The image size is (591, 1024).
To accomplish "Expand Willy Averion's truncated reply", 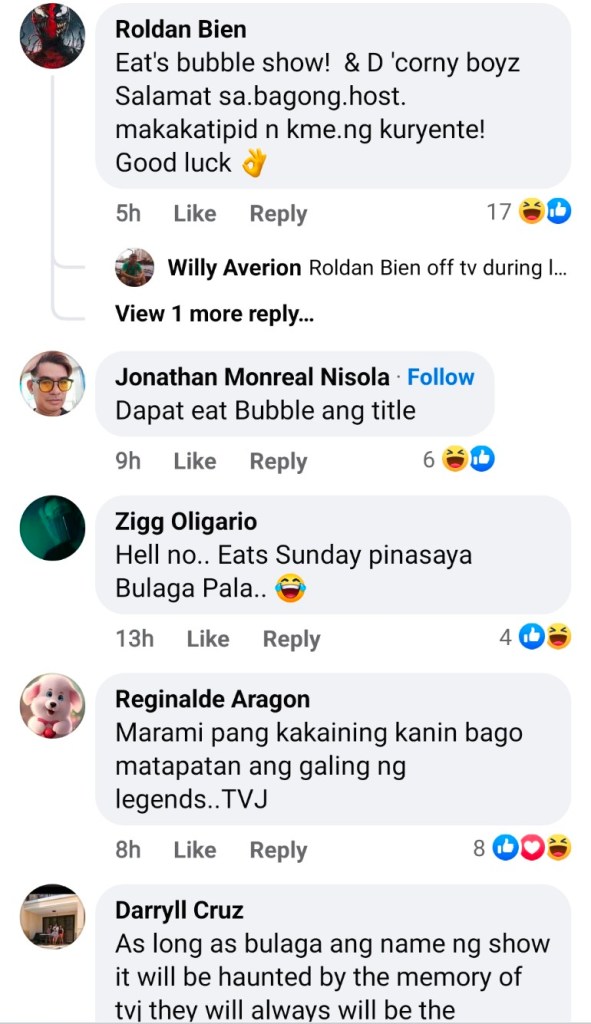I will [438, 268].
